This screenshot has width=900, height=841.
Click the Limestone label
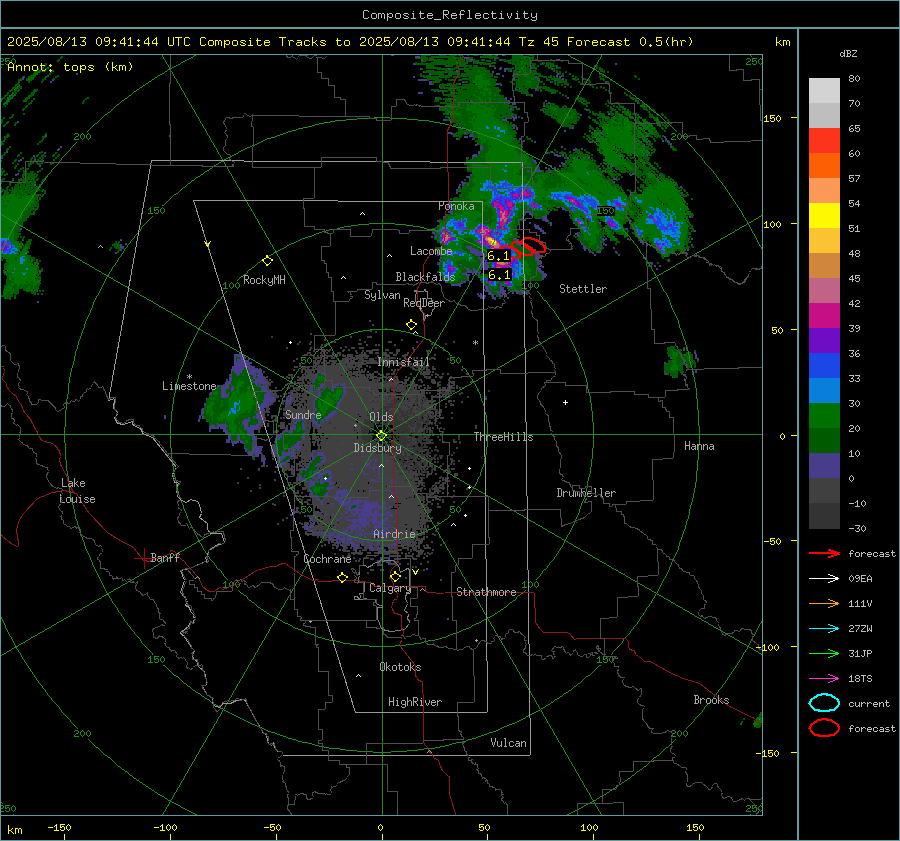click(189, 386)
